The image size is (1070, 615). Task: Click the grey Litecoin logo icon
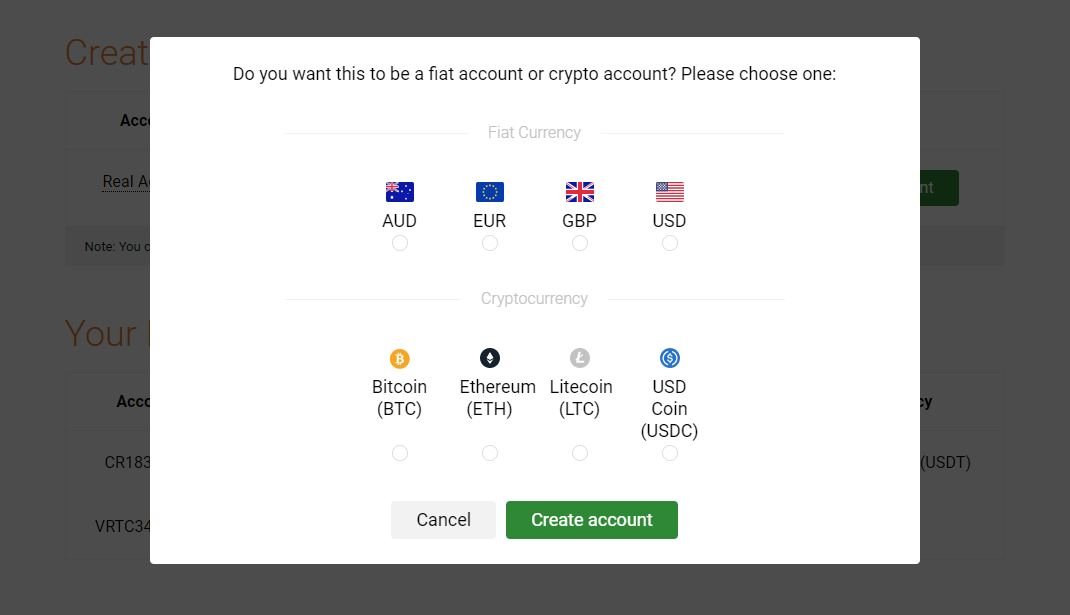580,358
